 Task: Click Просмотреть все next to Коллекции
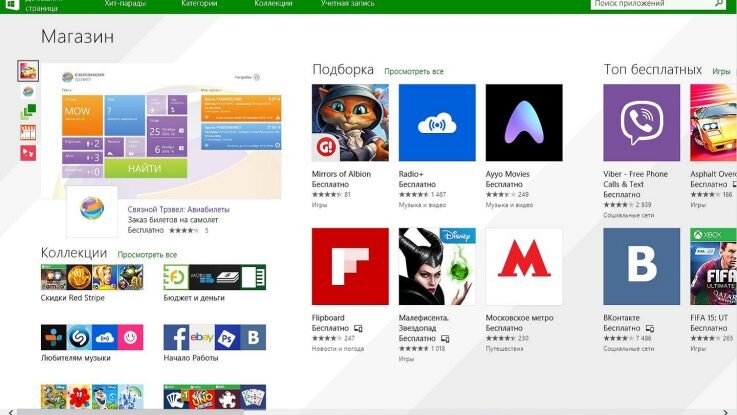point(147,255)
